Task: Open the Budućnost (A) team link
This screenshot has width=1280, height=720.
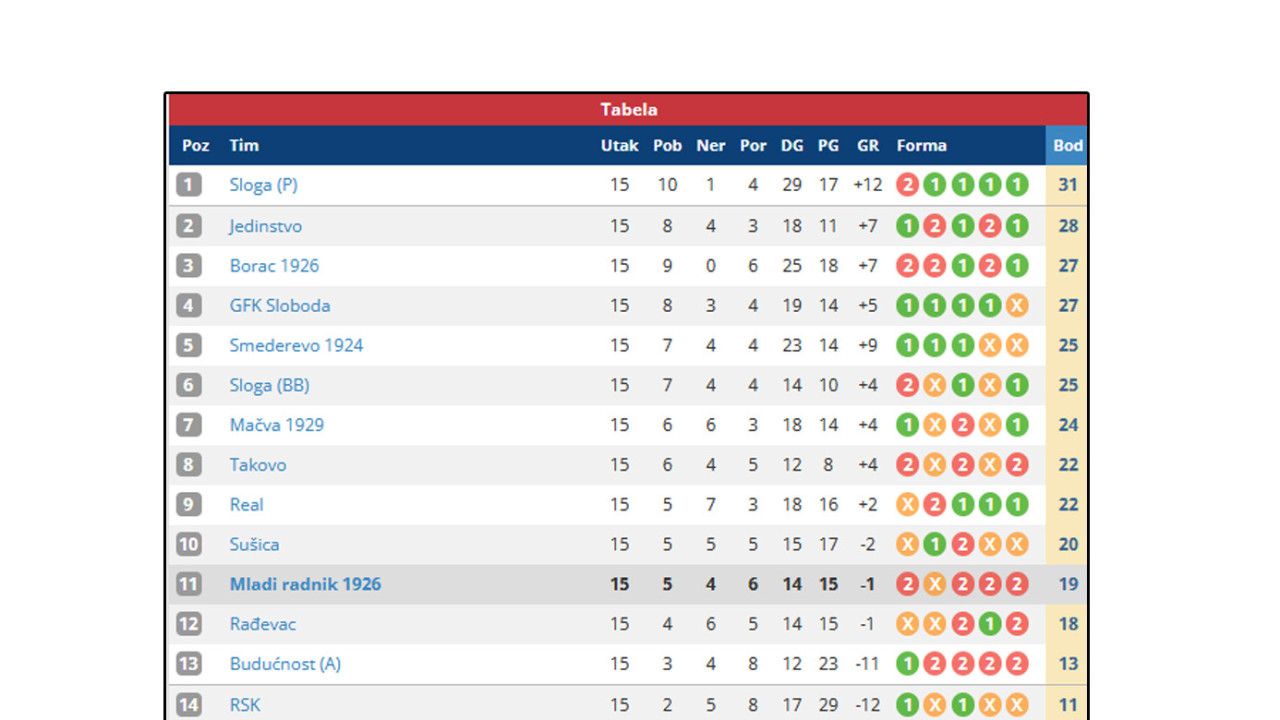Action: [285, 664]
